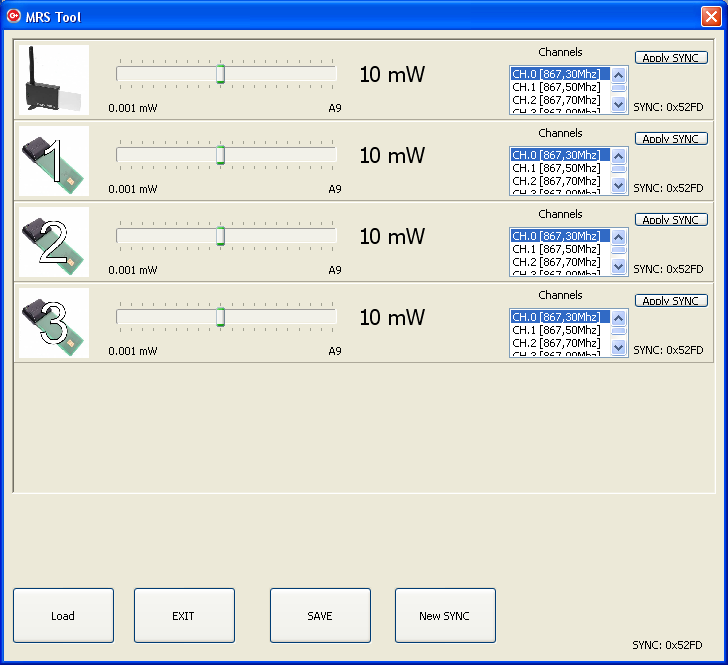Select CH.0 [867,30Mhz] in the antenna device row's channel list
This screenshot has height=665, width=728.
(560, 74)
